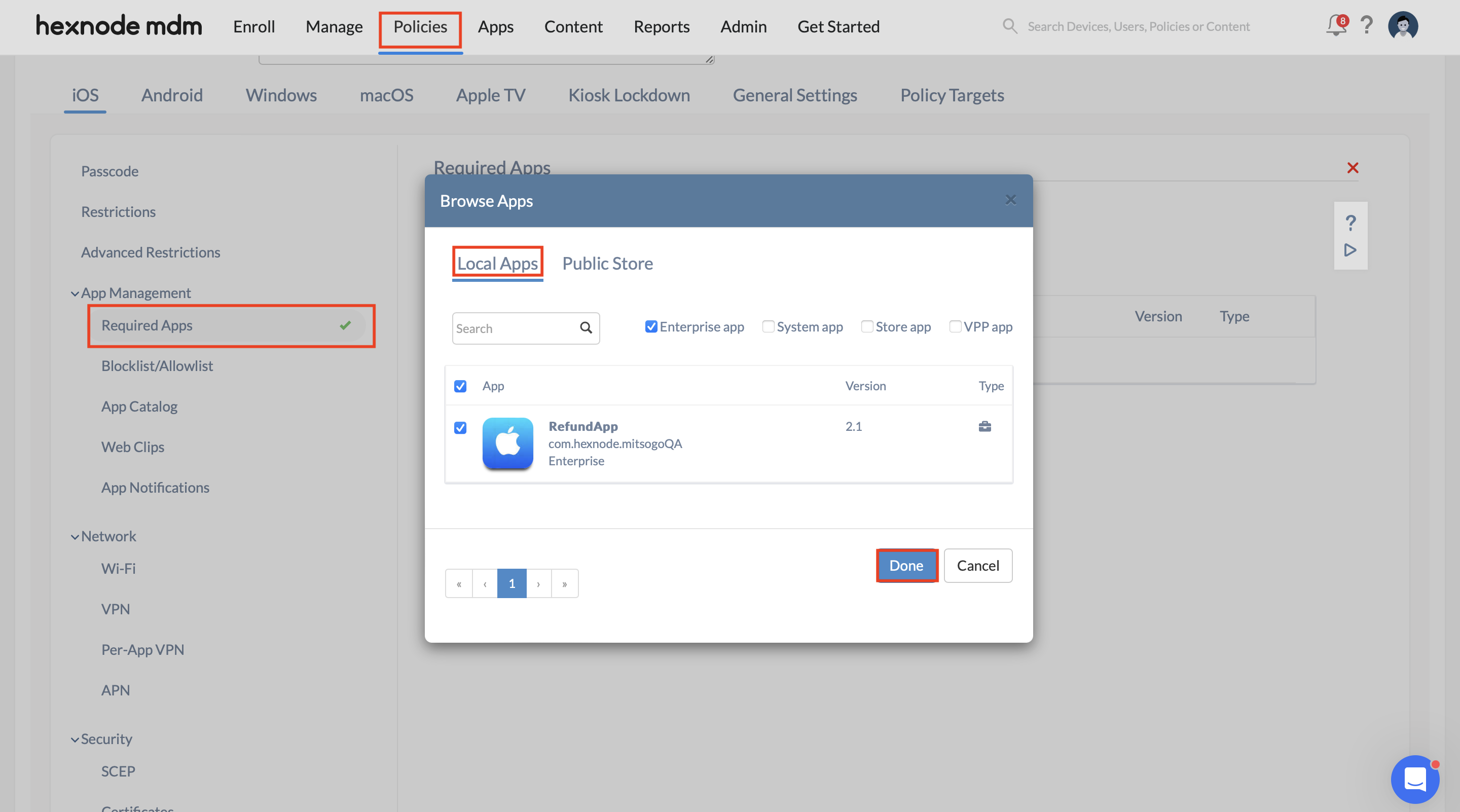Viewport: 1460px width, 812px height.
Task: Select the Android platform tab
Action: [172, 95]
